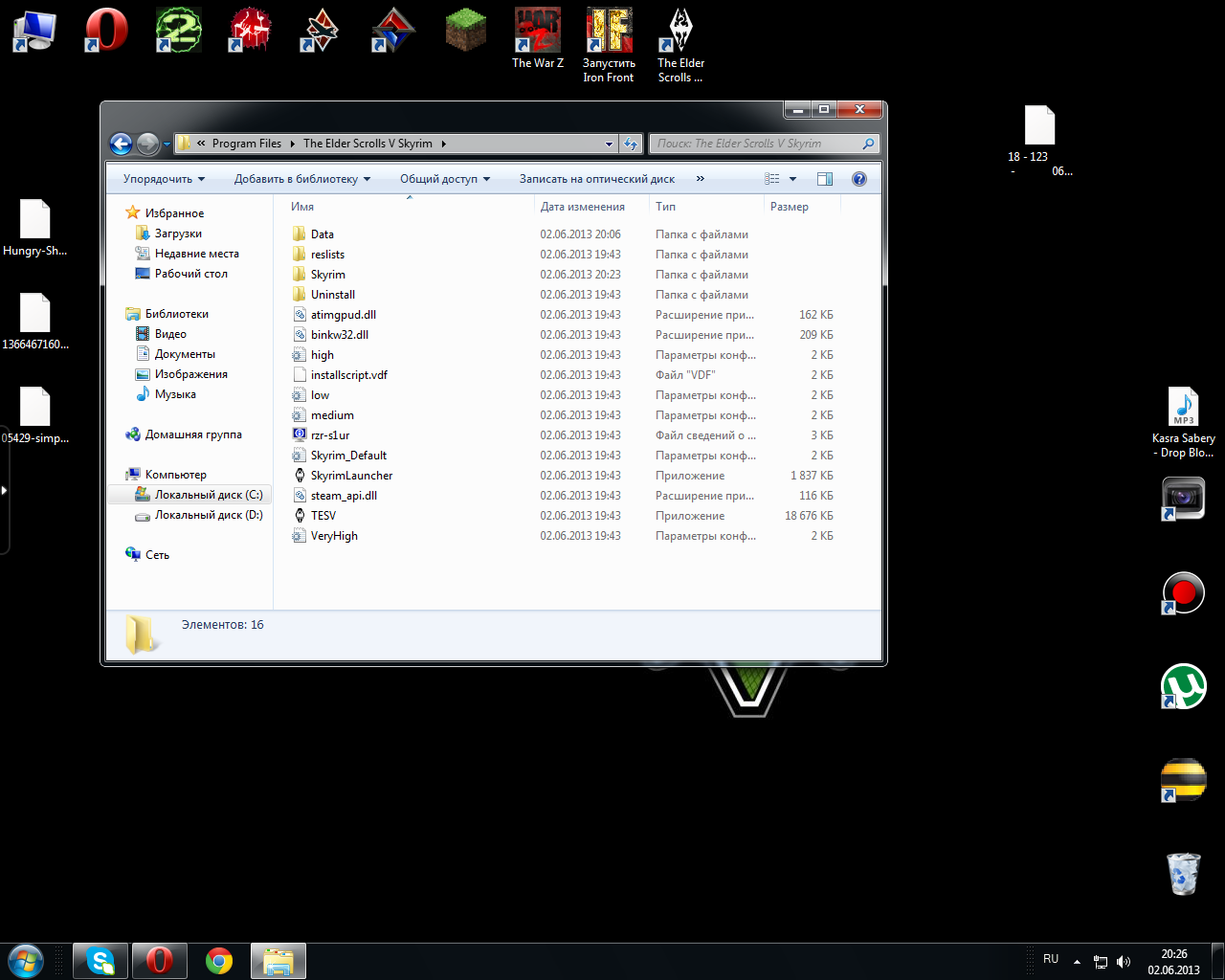Click Program Files in address breadcrumb
The height and width of the screenshot is (980, 1225).
(x=247, y=144)
